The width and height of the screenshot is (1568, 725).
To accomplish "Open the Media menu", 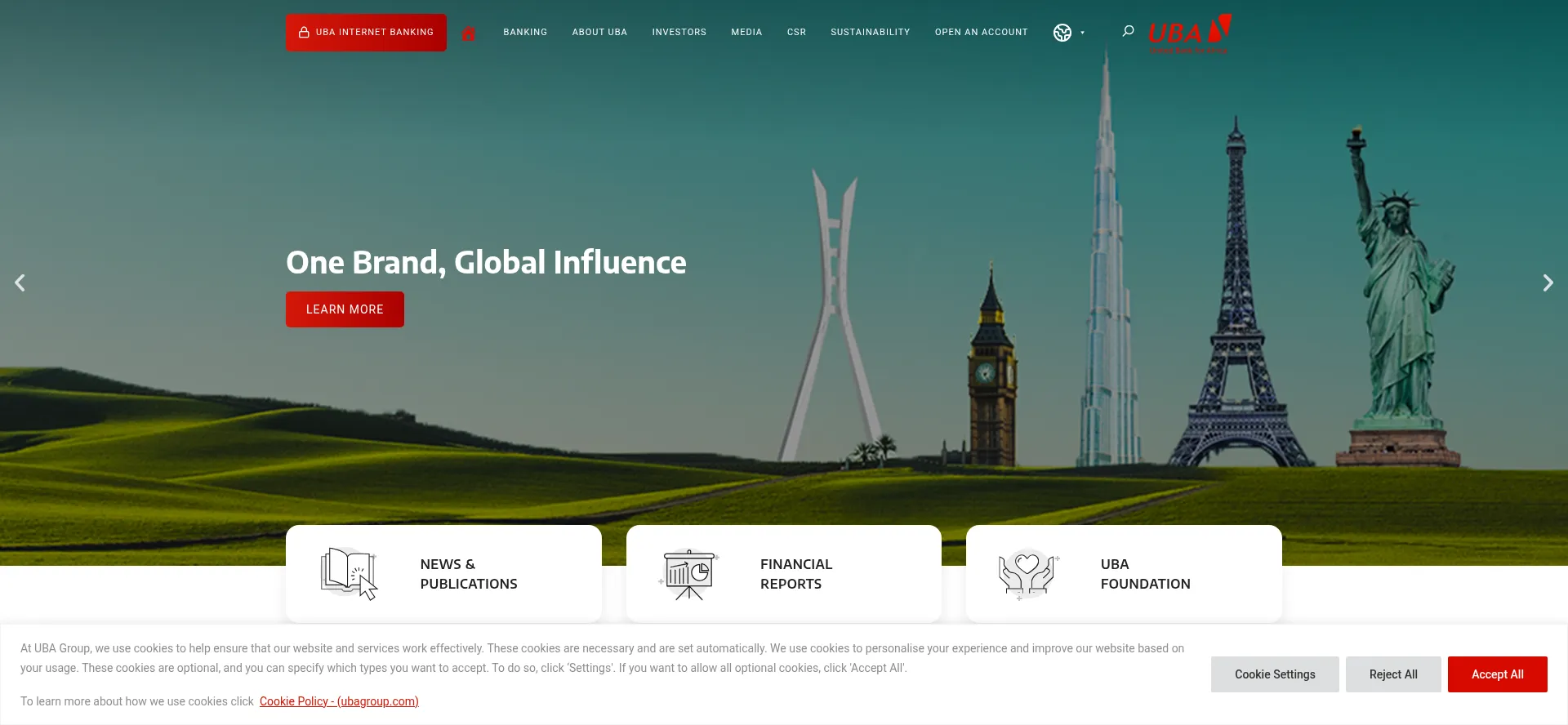I will click(x=746, y=33).
